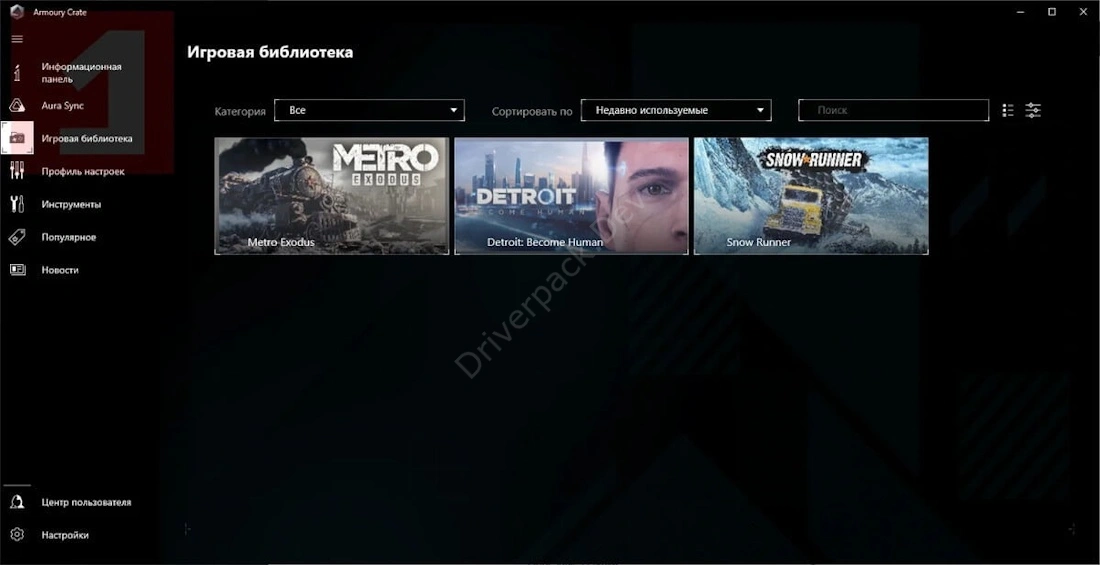Open the Snow Runner game tile
1100x565 pixels.
[x=812, y=196]
